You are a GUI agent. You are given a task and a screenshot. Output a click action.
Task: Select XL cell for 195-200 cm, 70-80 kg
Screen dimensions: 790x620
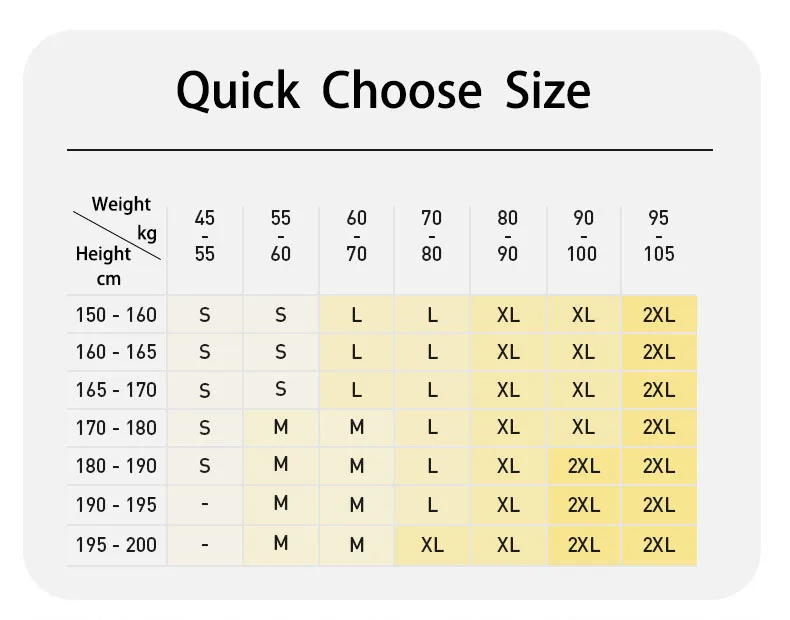(432, 545)
